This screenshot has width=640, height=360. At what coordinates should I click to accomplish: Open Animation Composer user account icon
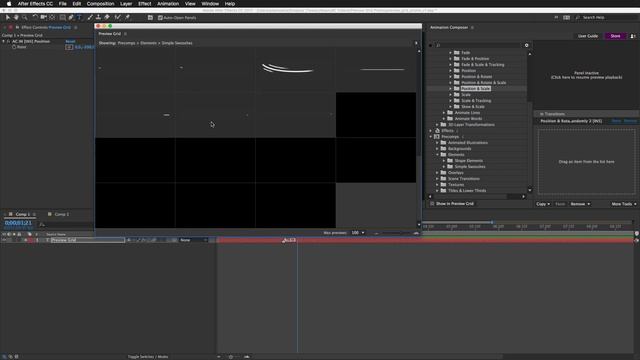pyautogui.click(x=633, y=36)
